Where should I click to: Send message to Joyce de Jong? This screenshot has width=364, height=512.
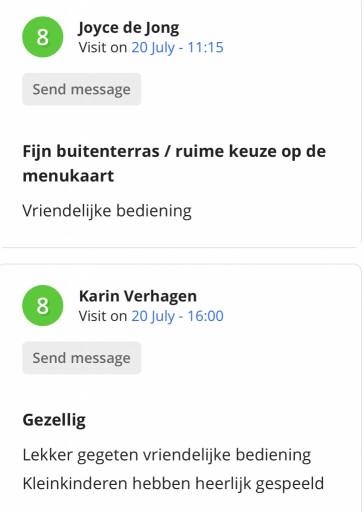(82, 89)
